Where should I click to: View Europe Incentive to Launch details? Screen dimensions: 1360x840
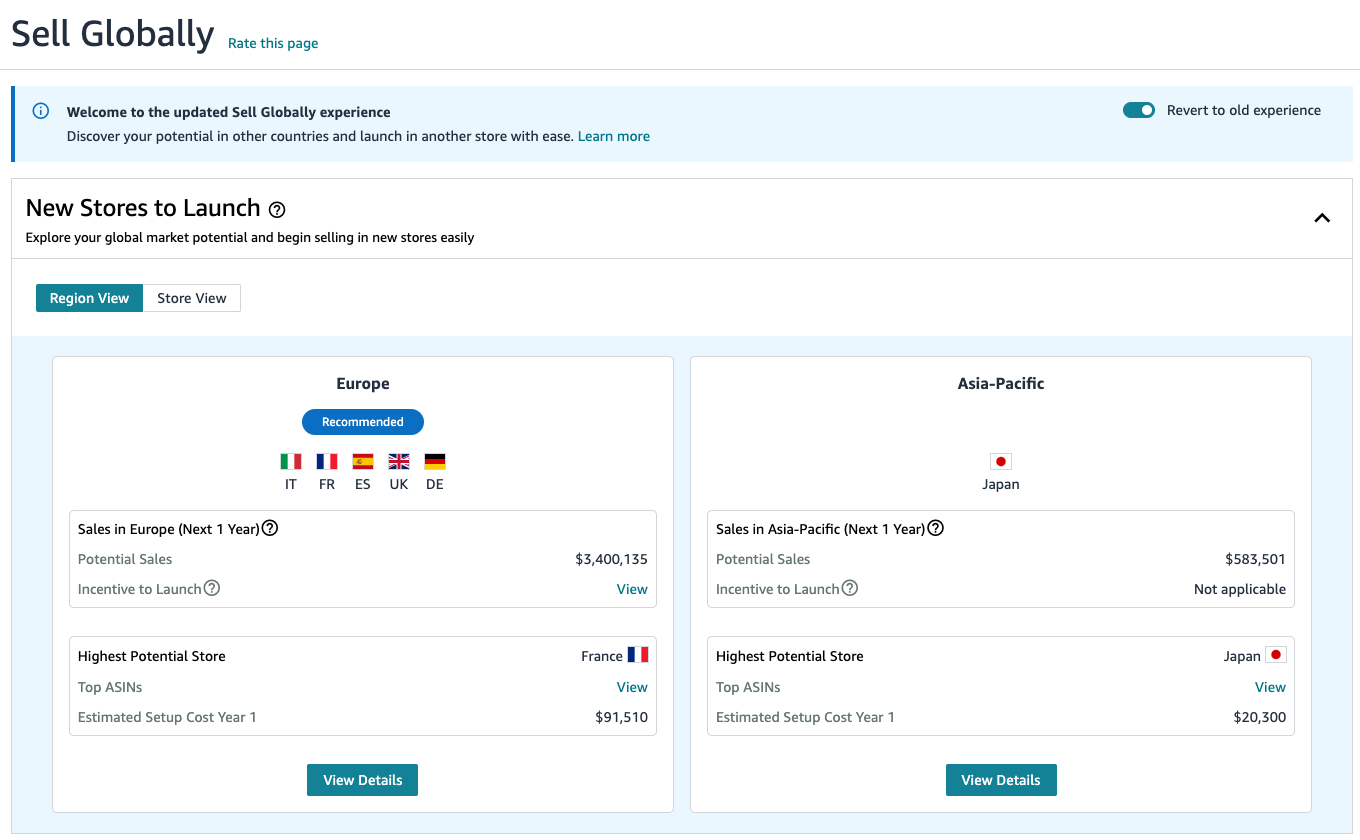pyautogui.click(x=631, y=589)
